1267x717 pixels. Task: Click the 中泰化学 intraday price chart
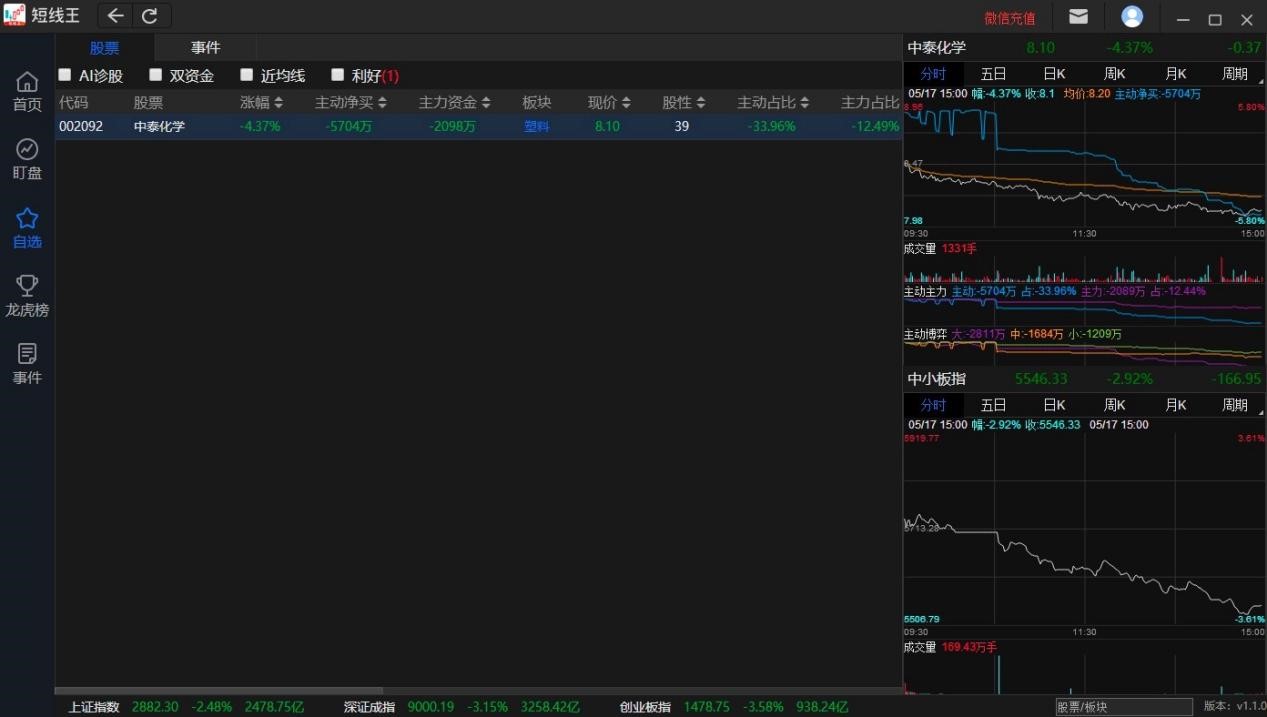(1084, 164)
